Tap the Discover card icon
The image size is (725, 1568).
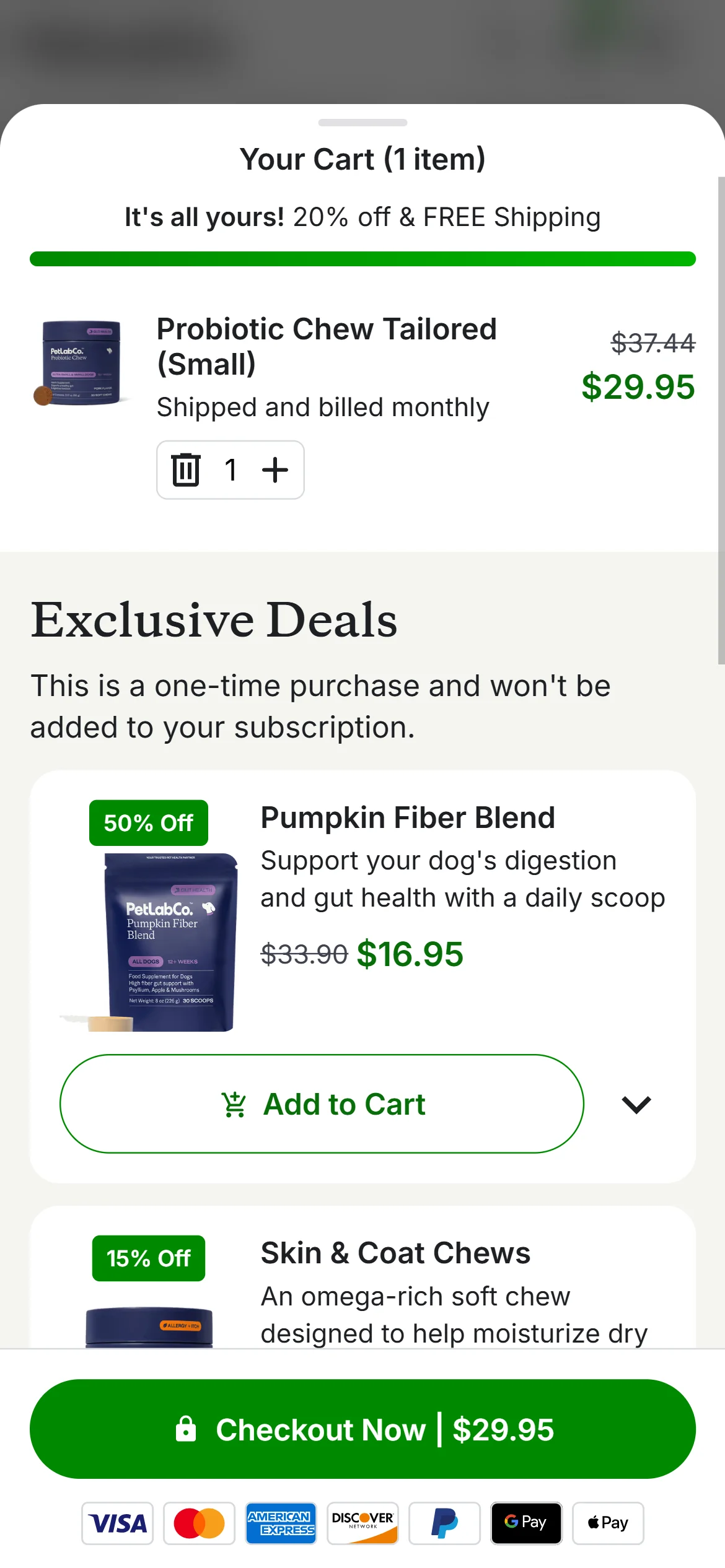(x=362, y=1523)
